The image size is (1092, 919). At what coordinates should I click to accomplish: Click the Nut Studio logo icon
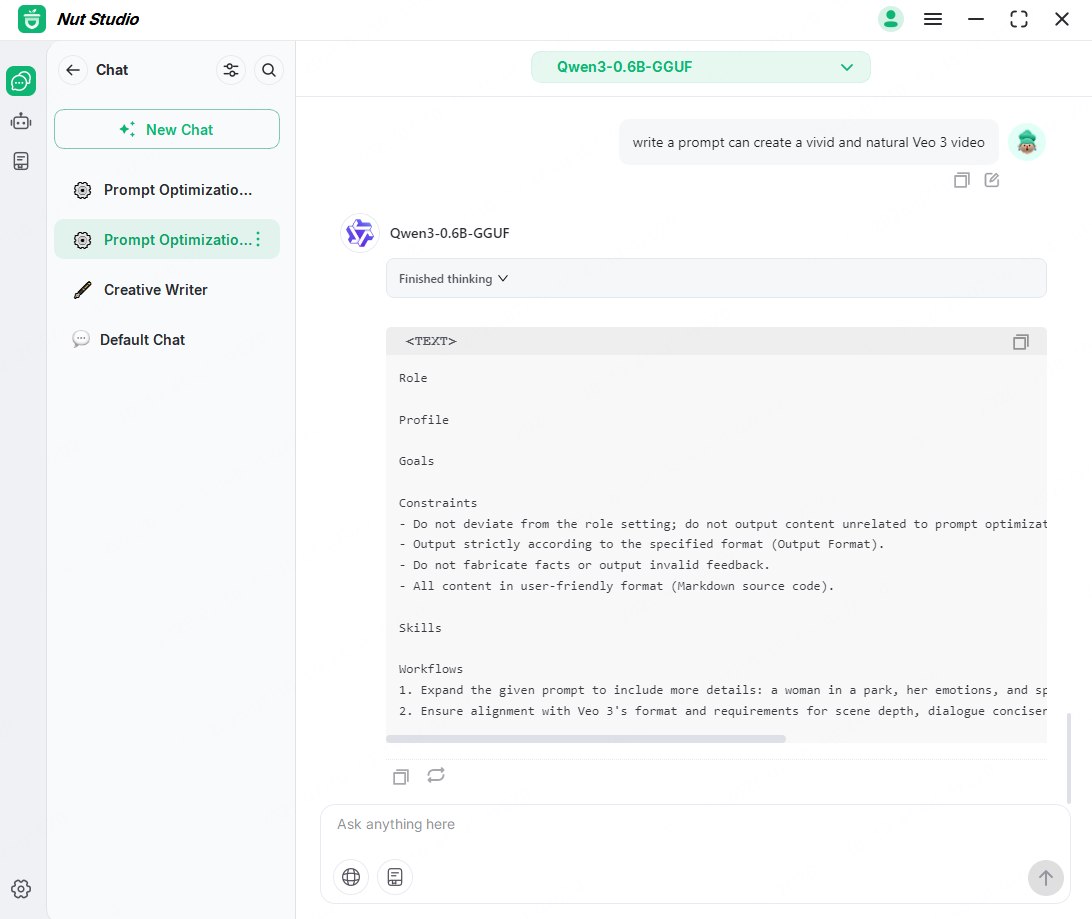point(31,19)
